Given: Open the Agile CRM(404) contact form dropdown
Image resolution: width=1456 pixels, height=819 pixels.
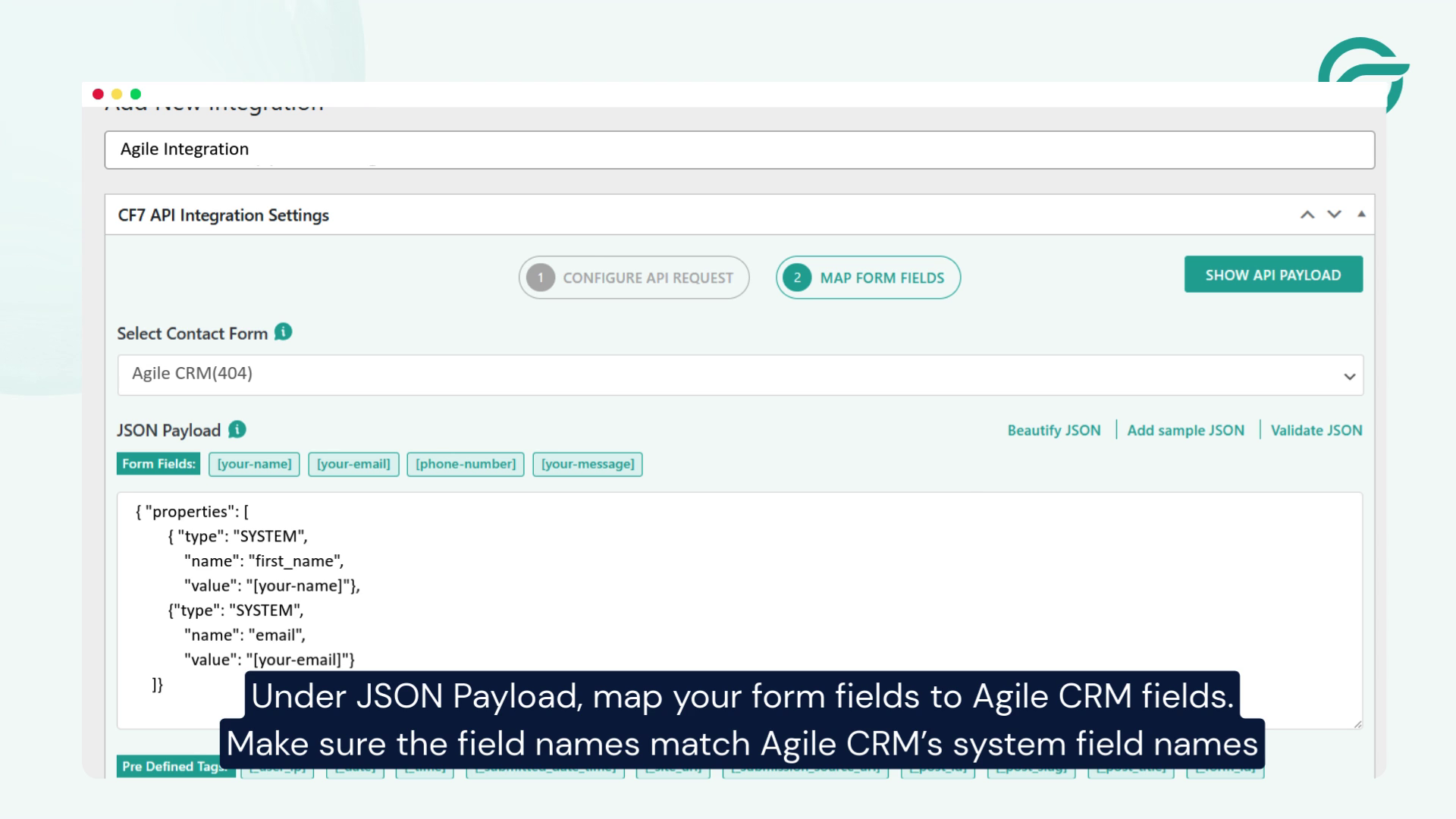Looking at the screenshot, I should [x=1348, y=374].
